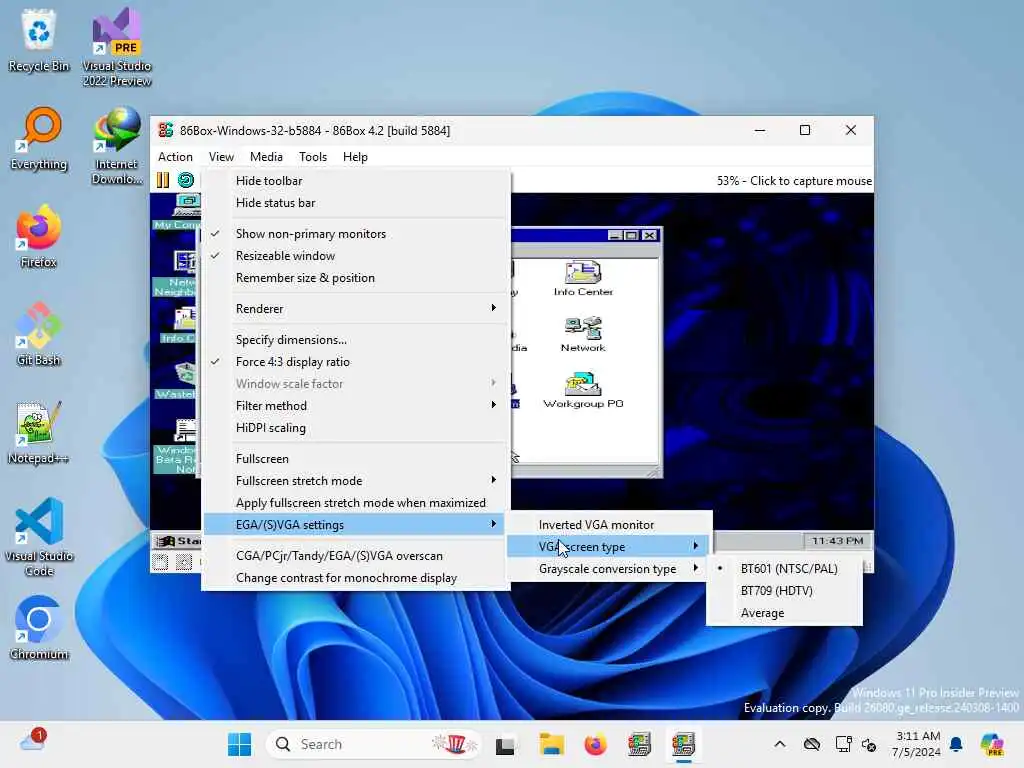This screenshot has width=1024, height=768.
Task: Close the emulated Windows inner window
Action: pos(649,235)
